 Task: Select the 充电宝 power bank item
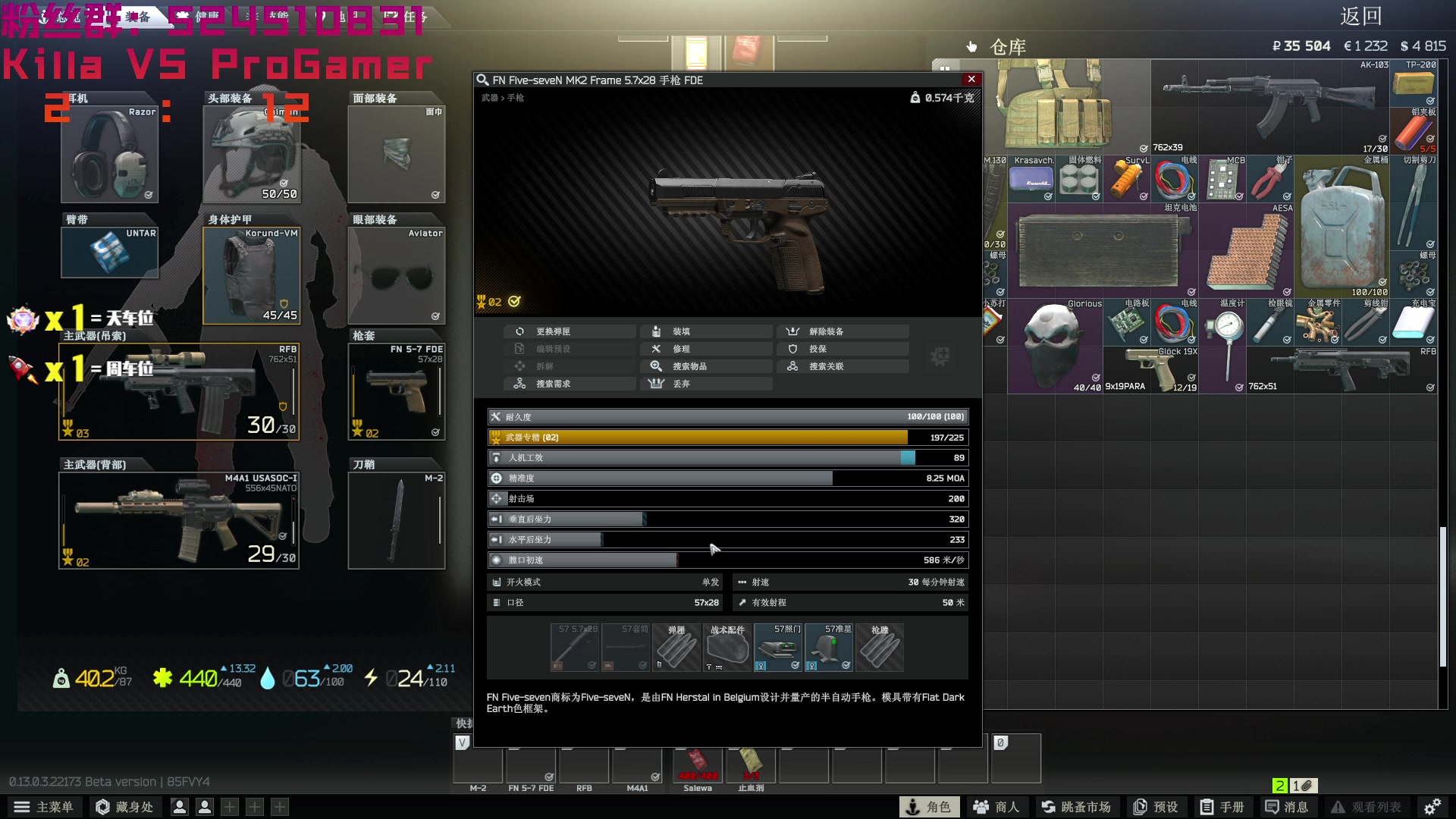pos(1414,322)
